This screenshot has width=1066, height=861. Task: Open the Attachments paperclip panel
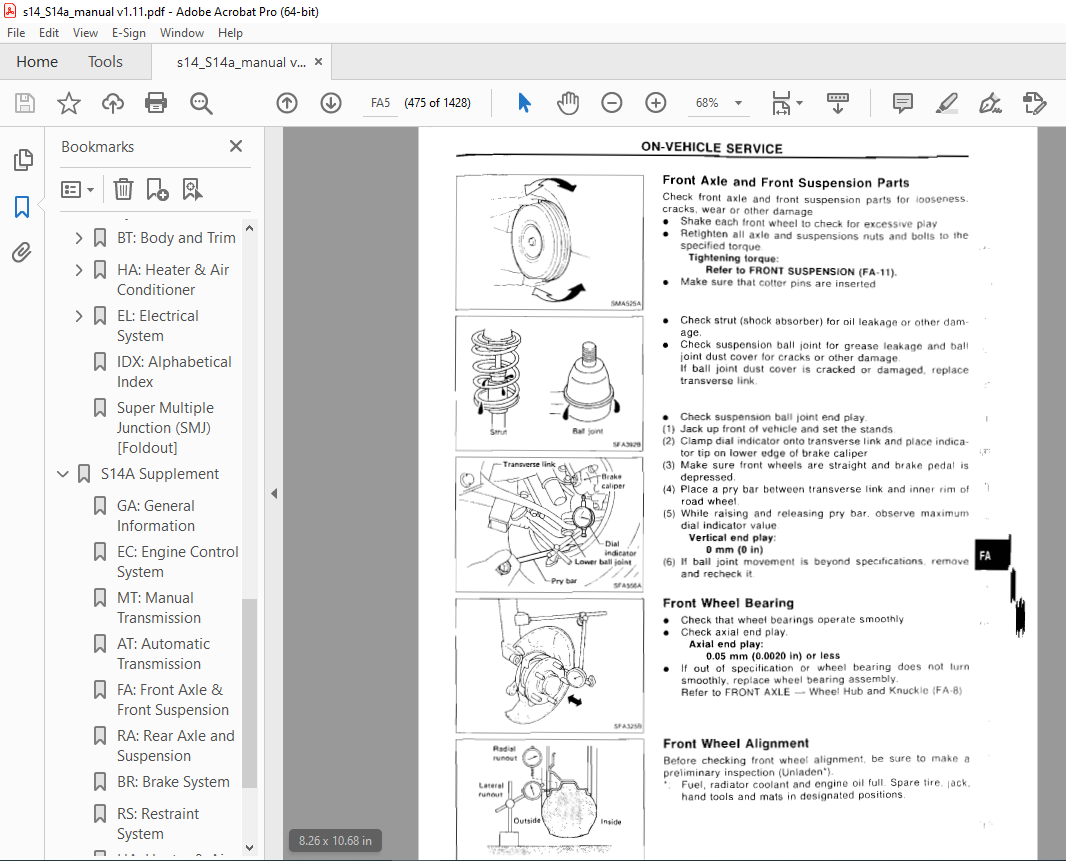pos(22,253)
